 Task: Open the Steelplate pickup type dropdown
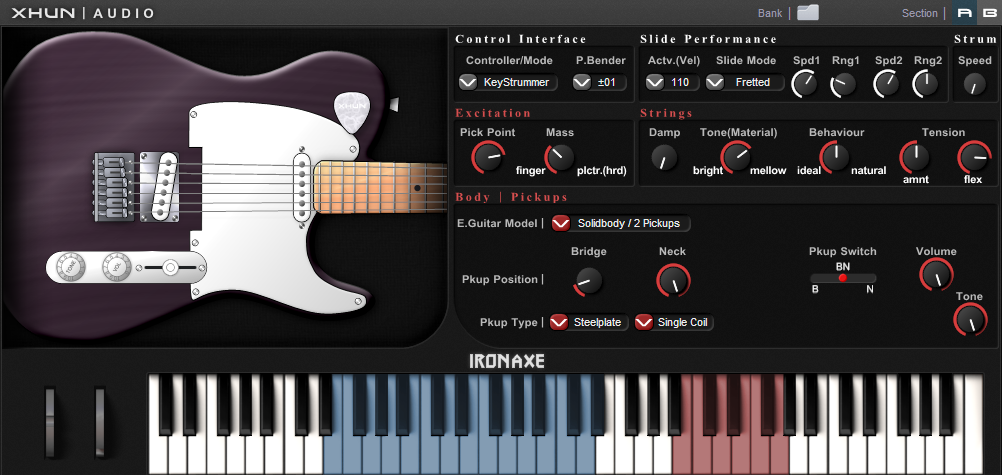589,322
